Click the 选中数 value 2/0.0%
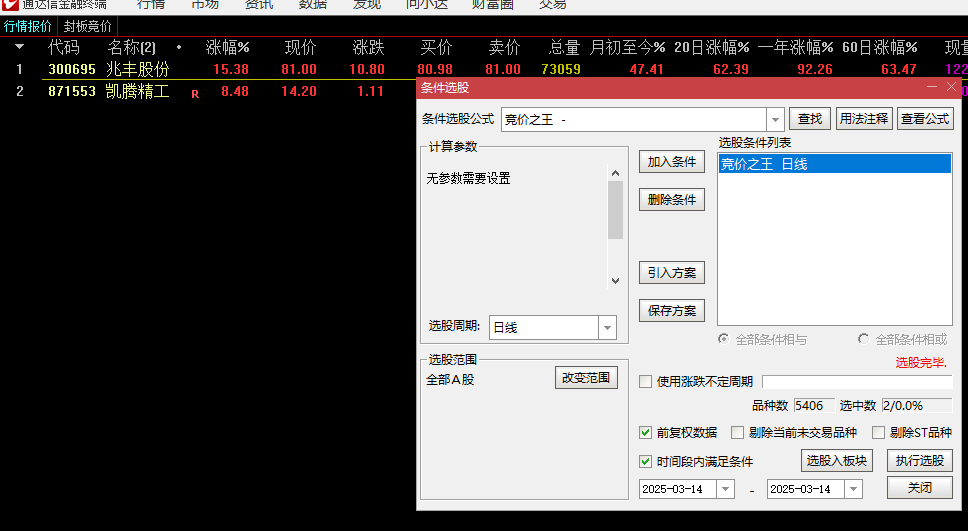Screen dimensions: 968x531 point(917,406)
